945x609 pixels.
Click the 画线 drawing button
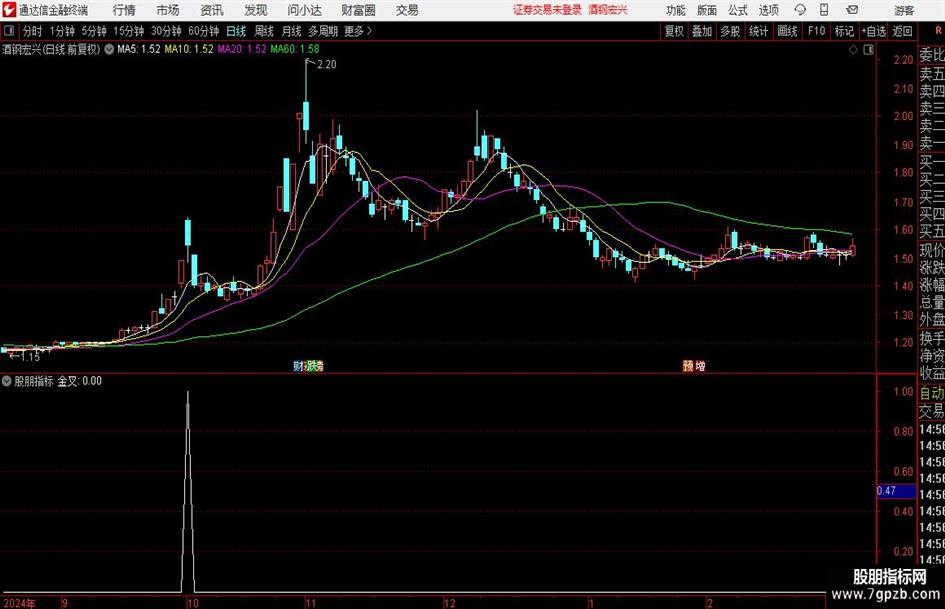[x=787, y=31]
